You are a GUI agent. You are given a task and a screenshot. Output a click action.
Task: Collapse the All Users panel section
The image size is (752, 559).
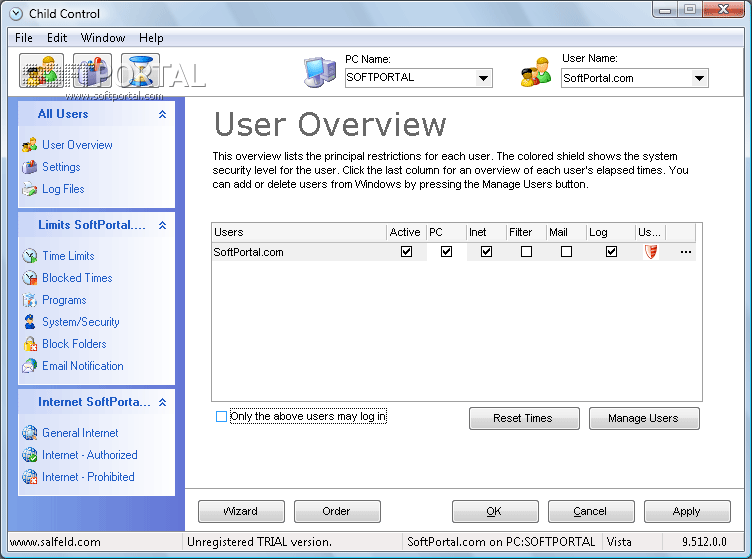click(x=163, y=114)
